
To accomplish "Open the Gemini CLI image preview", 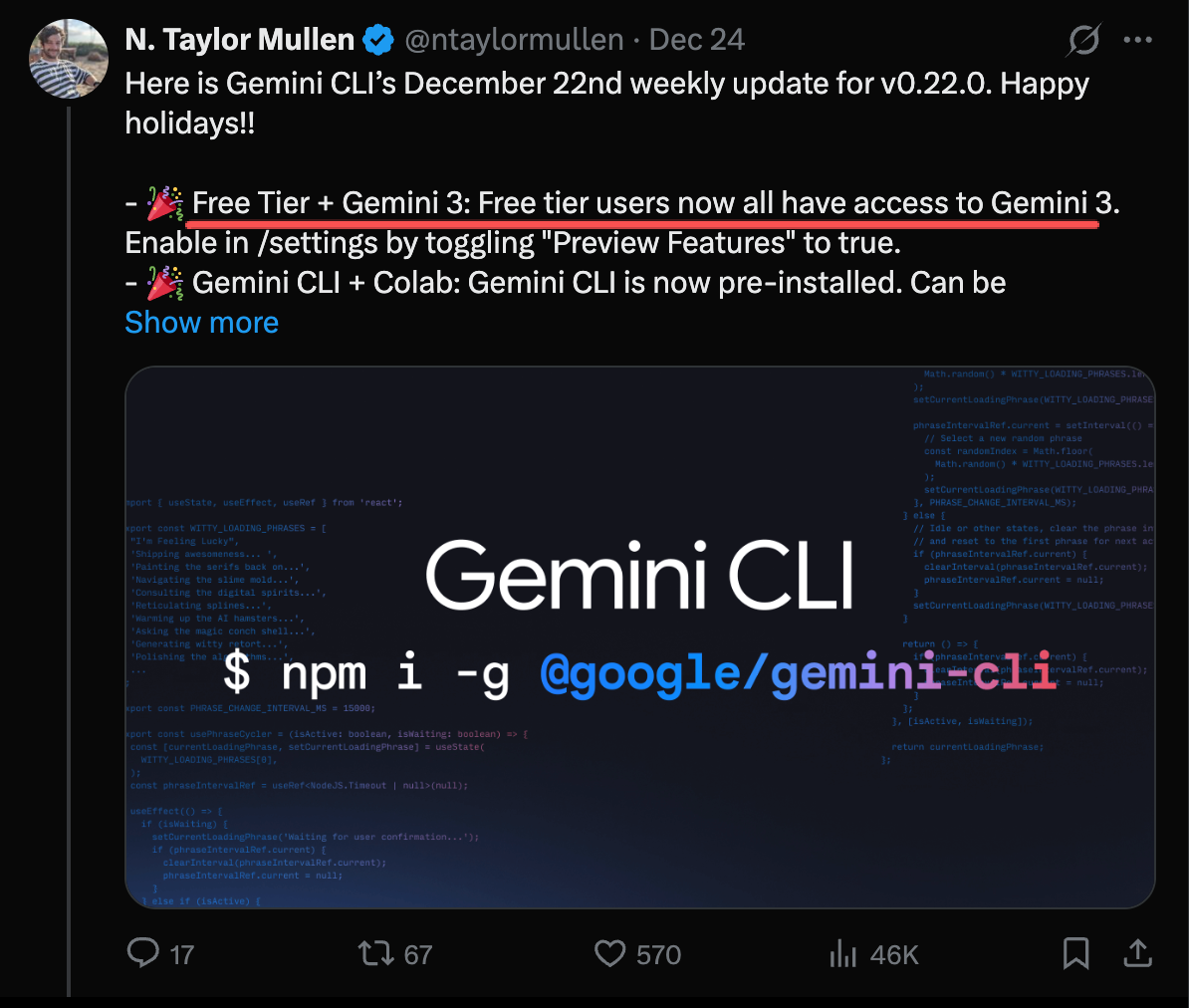I will click(x=639, y=637).
